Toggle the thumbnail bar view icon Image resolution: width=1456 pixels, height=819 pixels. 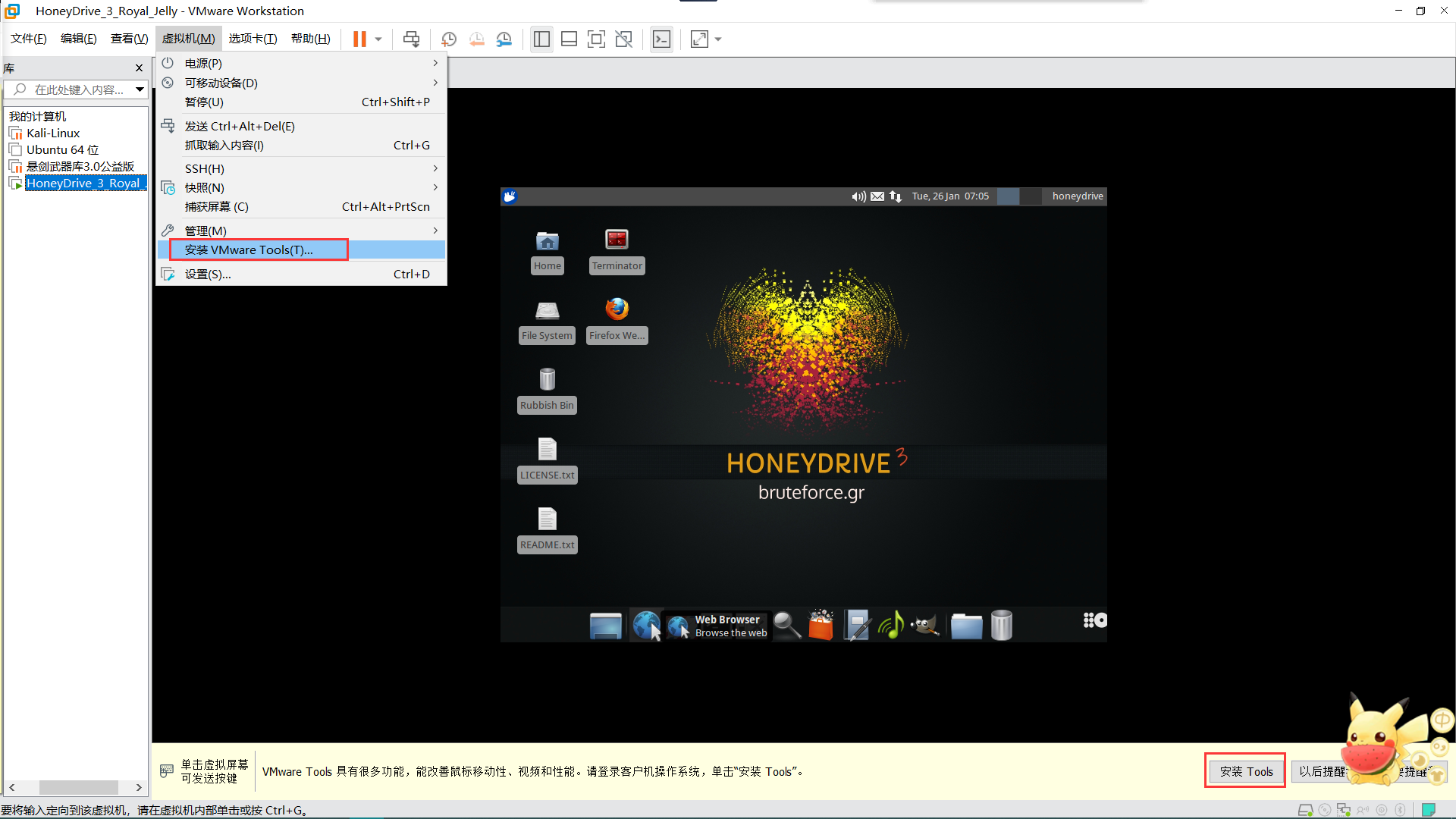569,39
